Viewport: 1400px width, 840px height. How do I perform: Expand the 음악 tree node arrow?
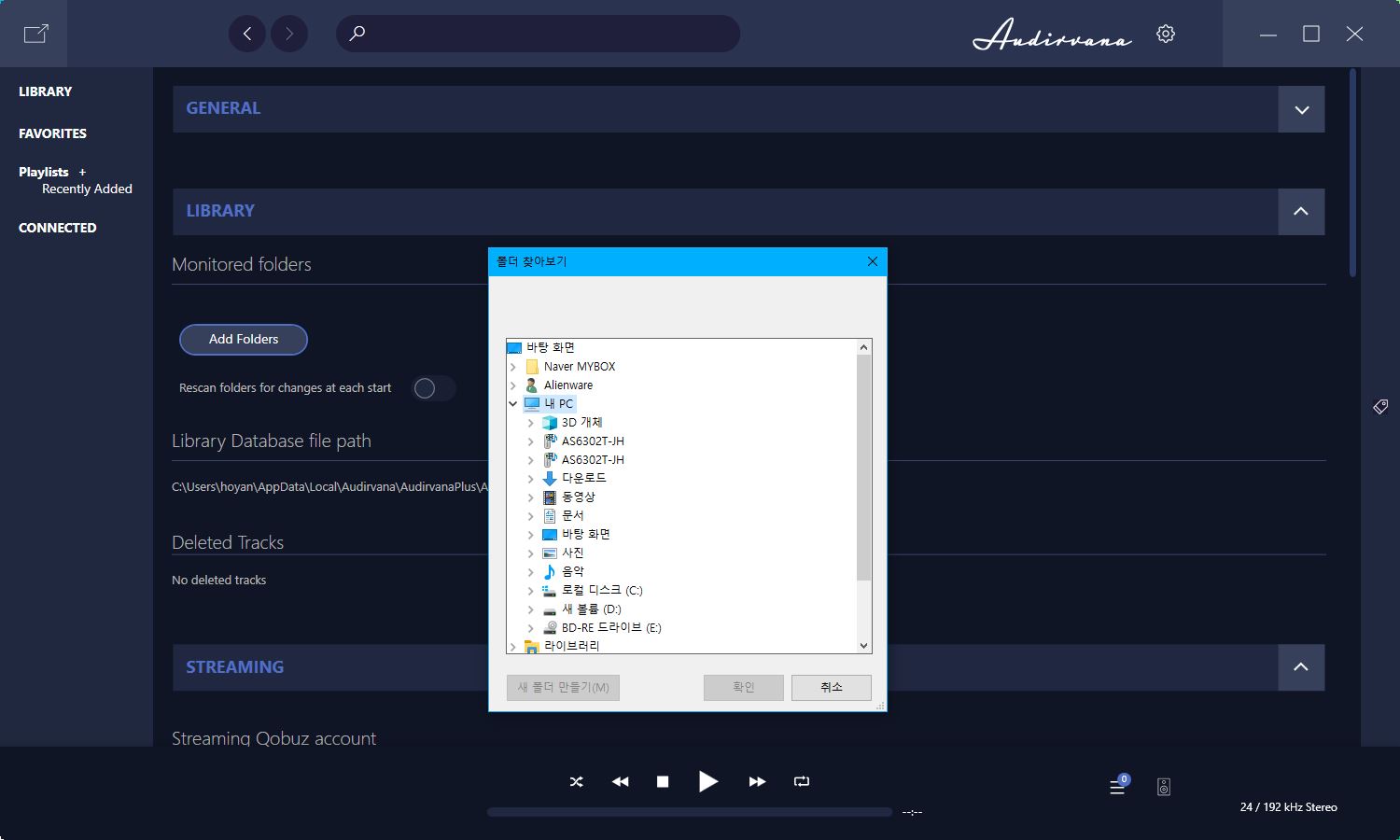point(531,572)
